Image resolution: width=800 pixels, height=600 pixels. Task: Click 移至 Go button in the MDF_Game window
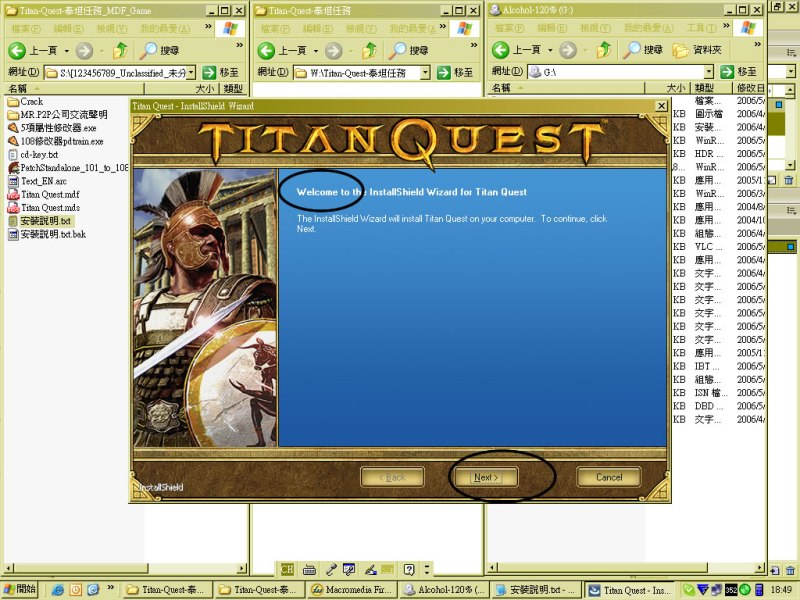[x=221, y=72]
